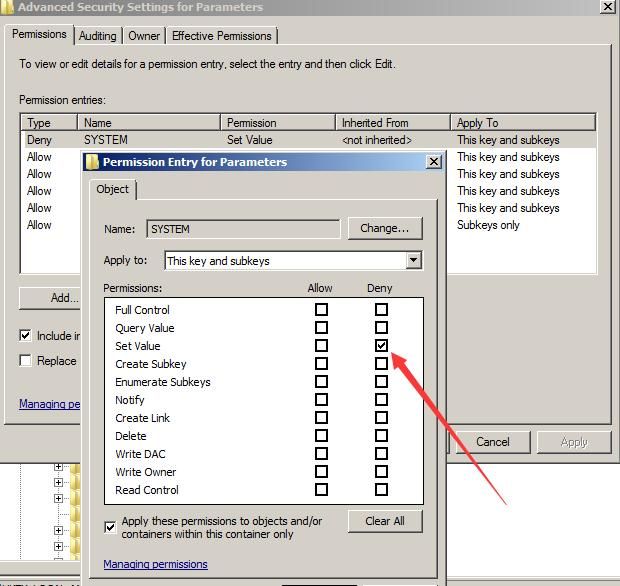Select the Deny SYSTEM permission entry row
Screen dimensions: 620x586
click(308, 140)
